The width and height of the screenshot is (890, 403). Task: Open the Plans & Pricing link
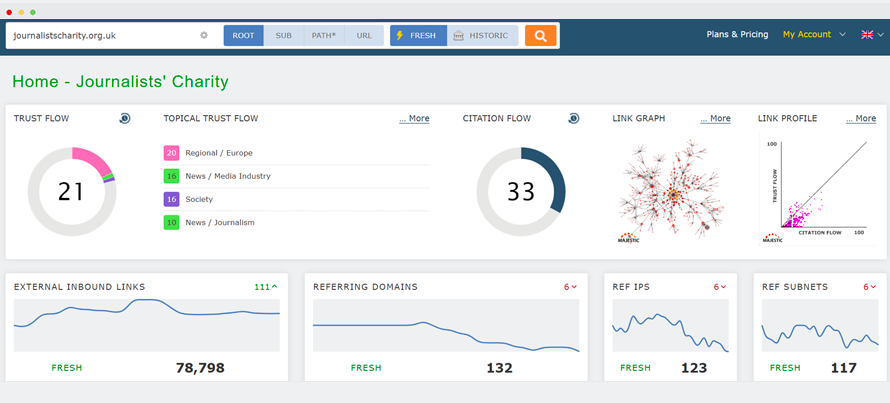click(737, 34)
